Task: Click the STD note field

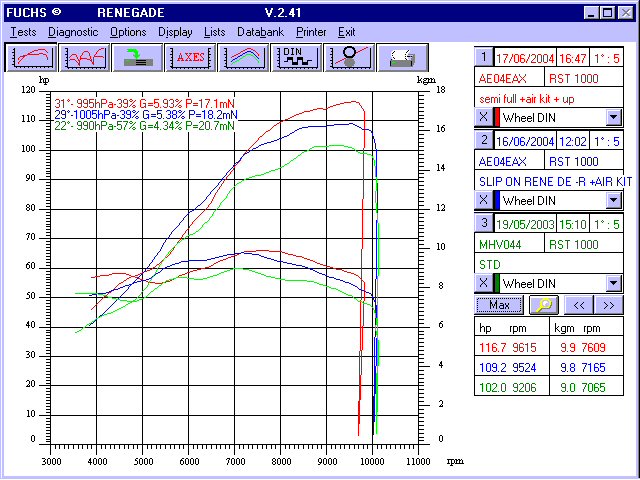Action: click(549, 264)
